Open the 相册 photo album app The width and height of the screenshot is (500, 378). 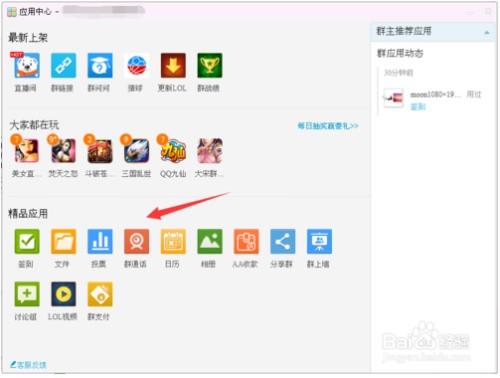pos(210,241)
